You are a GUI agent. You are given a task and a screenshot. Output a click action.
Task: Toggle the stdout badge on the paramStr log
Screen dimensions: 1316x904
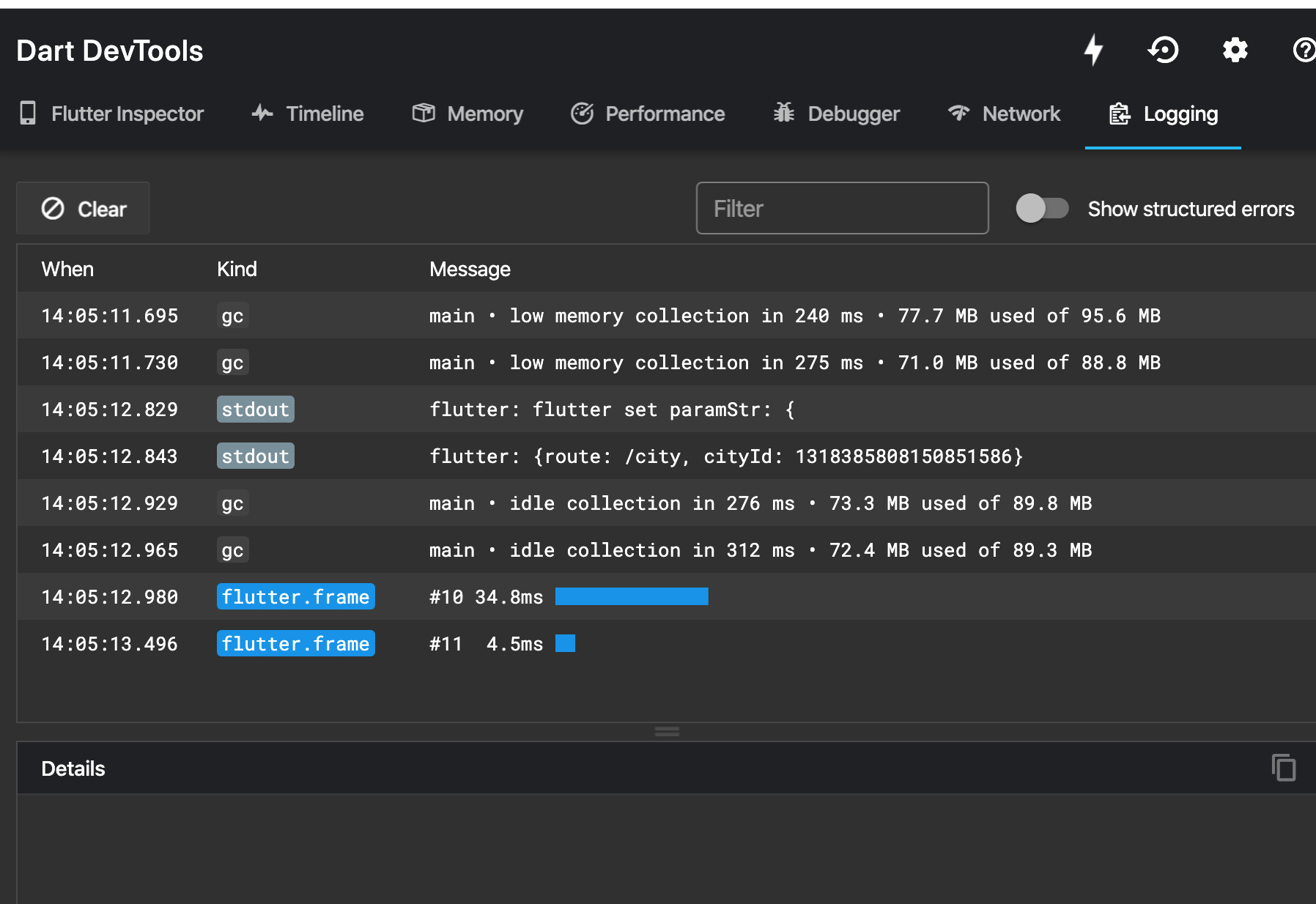(x=255, y=410)
